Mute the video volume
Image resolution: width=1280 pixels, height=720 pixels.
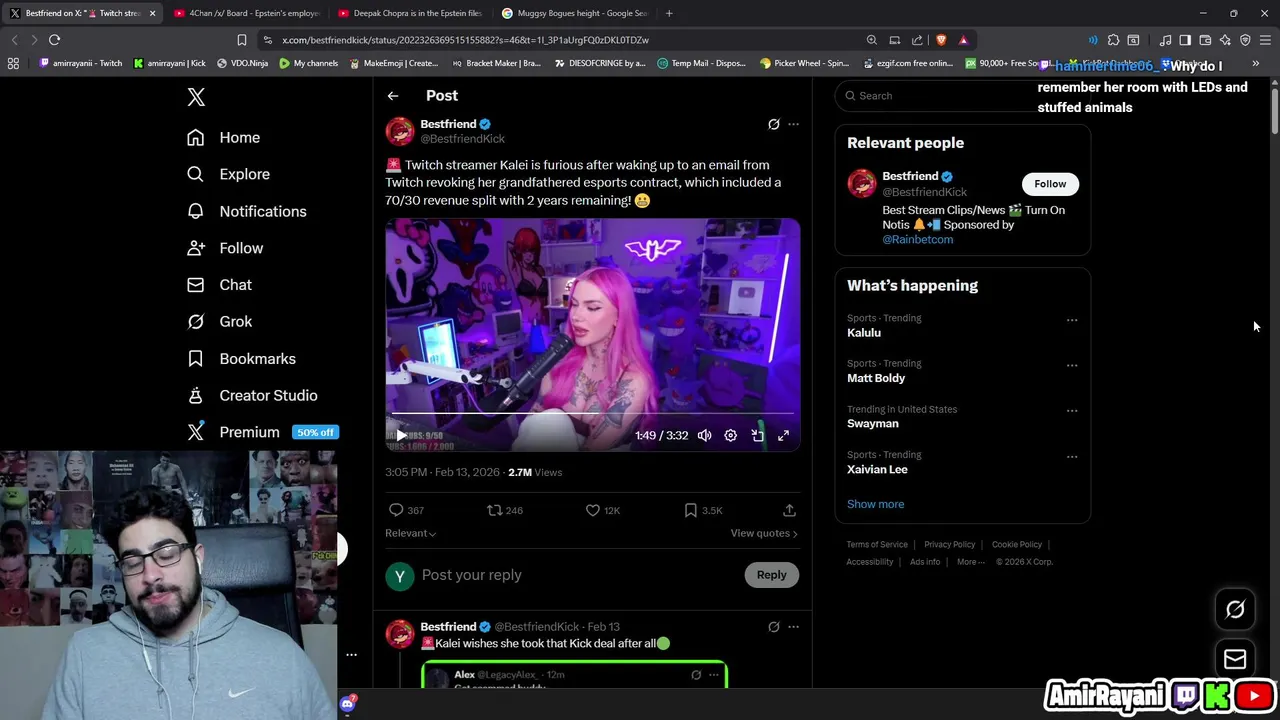click(x=704, y=435)
